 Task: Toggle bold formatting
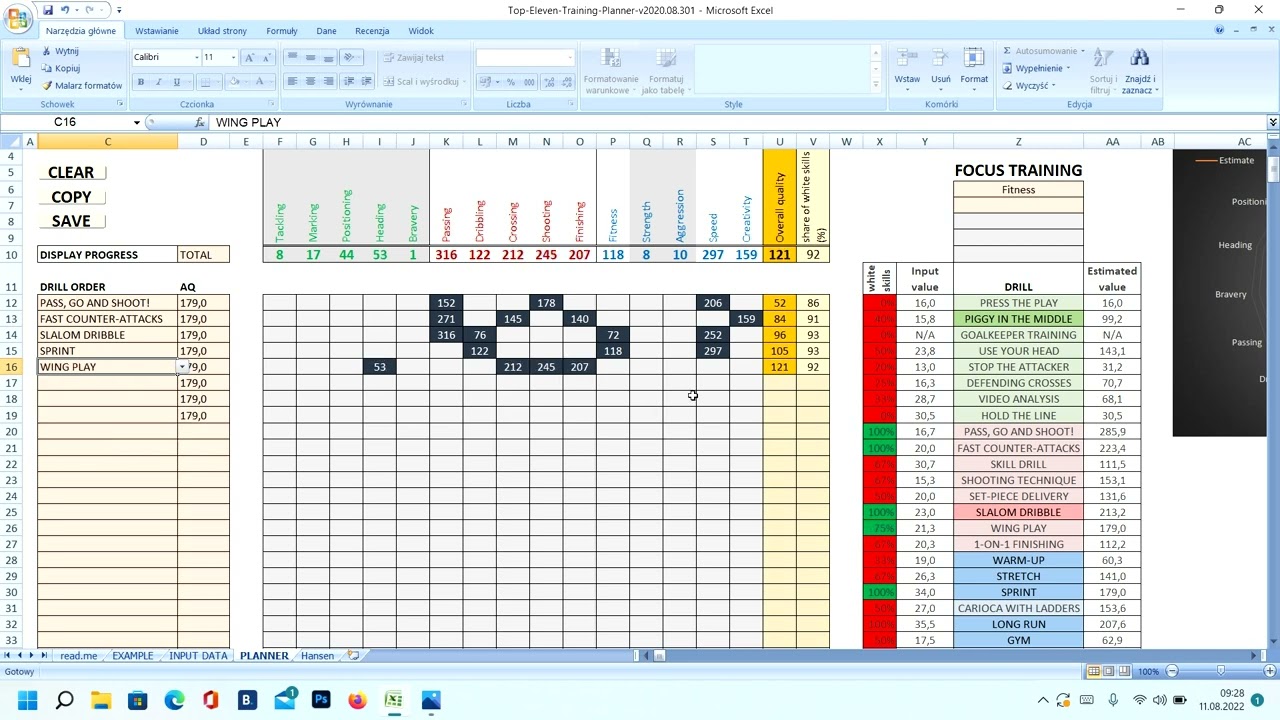(x=141, y=81)
